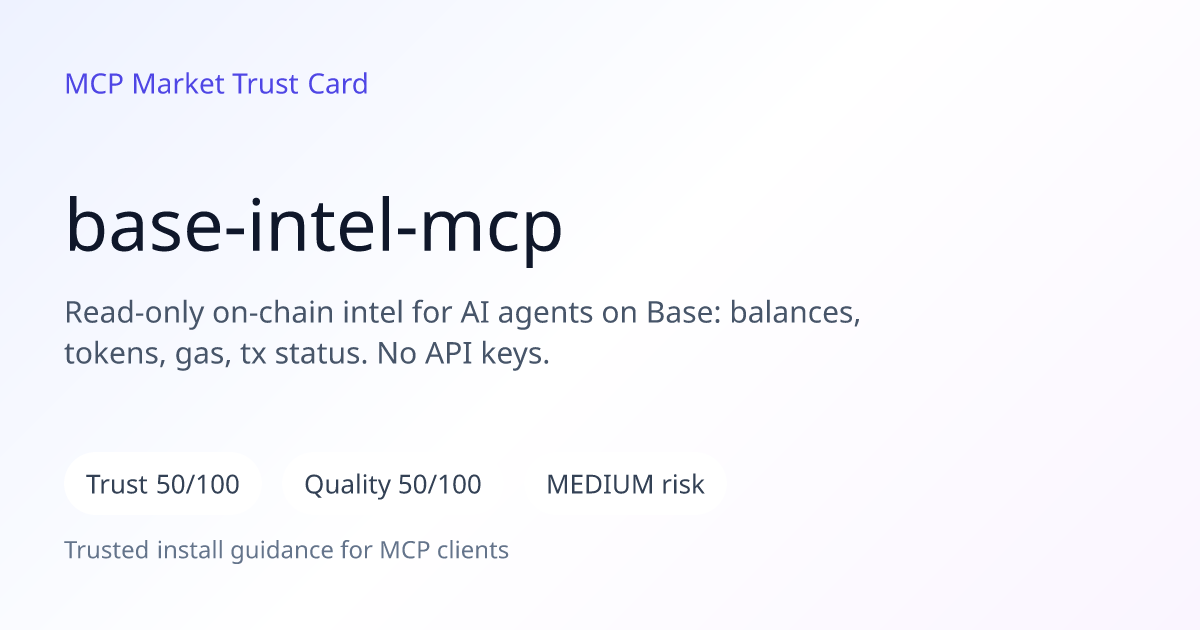
Task: Open the Quality 50/100 badge
Action: 393,485
